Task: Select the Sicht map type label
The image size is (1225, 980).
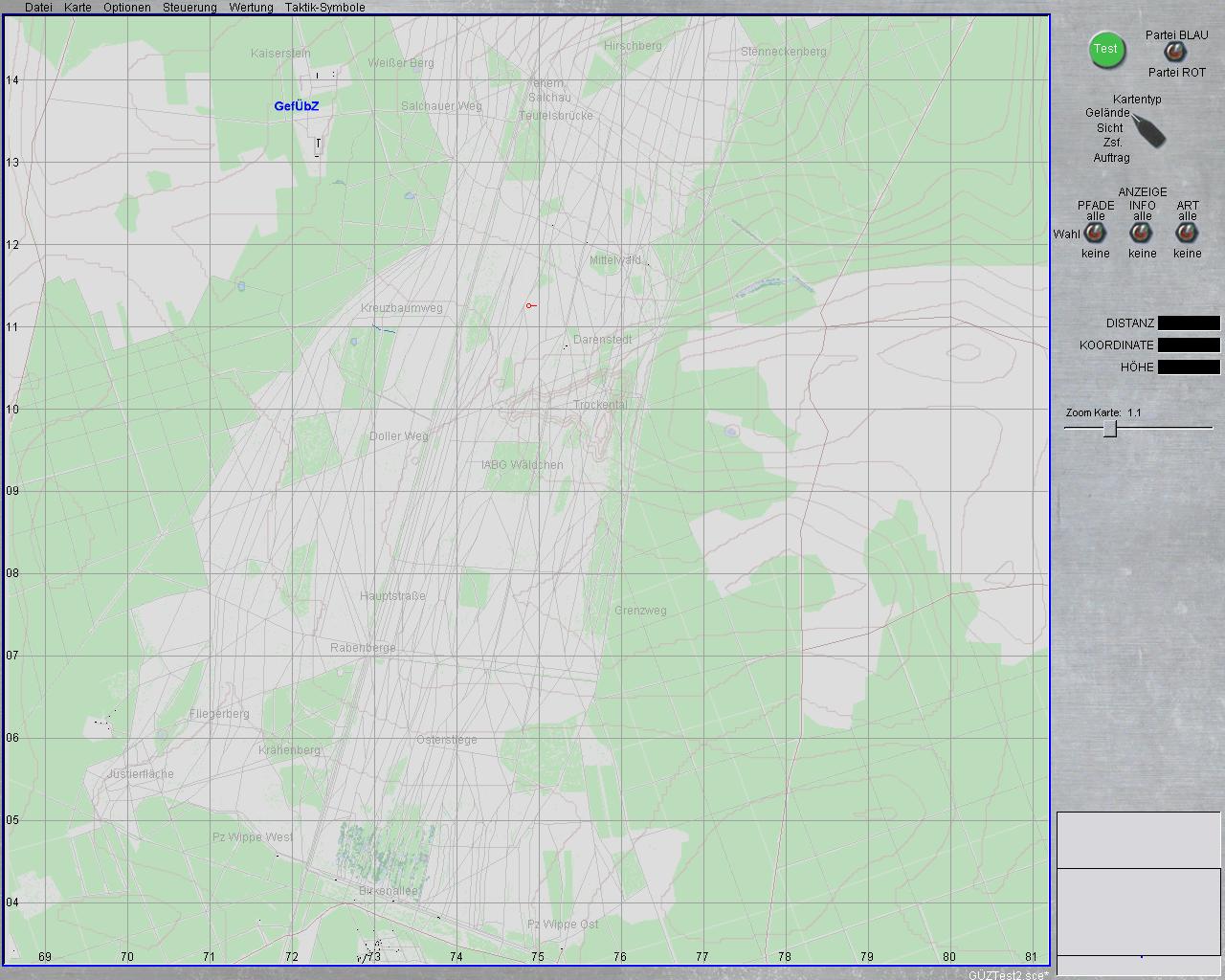Action: [1110, 127]
